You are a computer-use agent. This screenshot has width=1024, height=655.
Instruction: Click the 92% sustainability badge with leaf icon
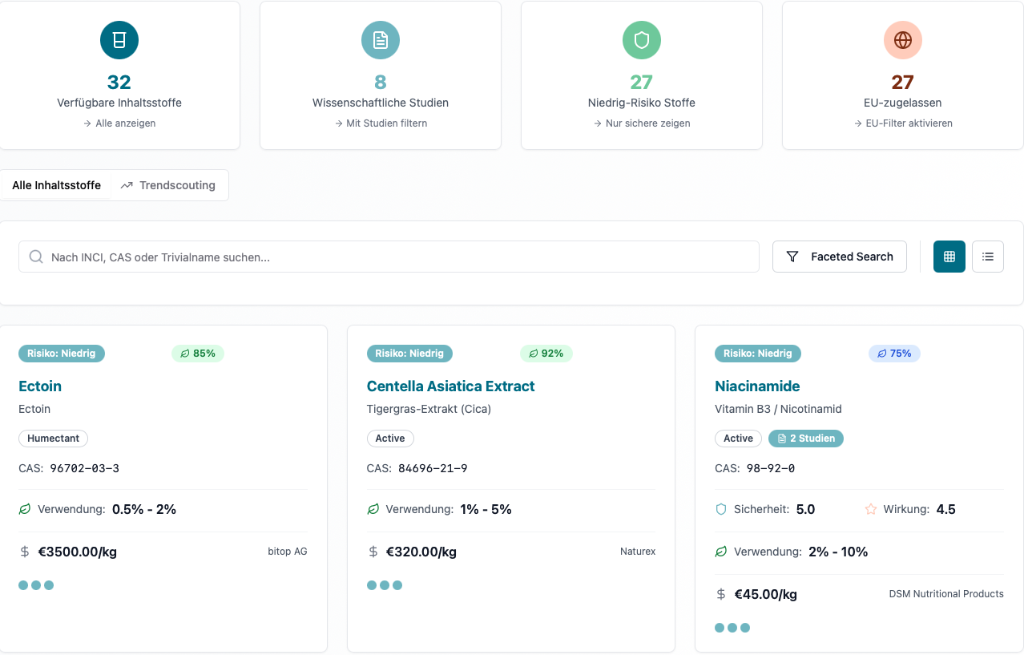pos(545,353)
